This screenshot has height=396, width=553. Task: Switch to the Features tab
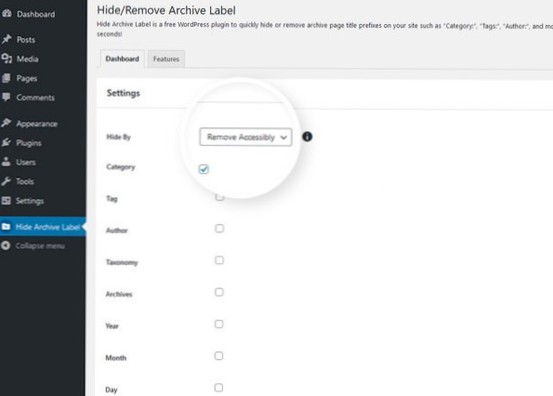tap(166, 59)
